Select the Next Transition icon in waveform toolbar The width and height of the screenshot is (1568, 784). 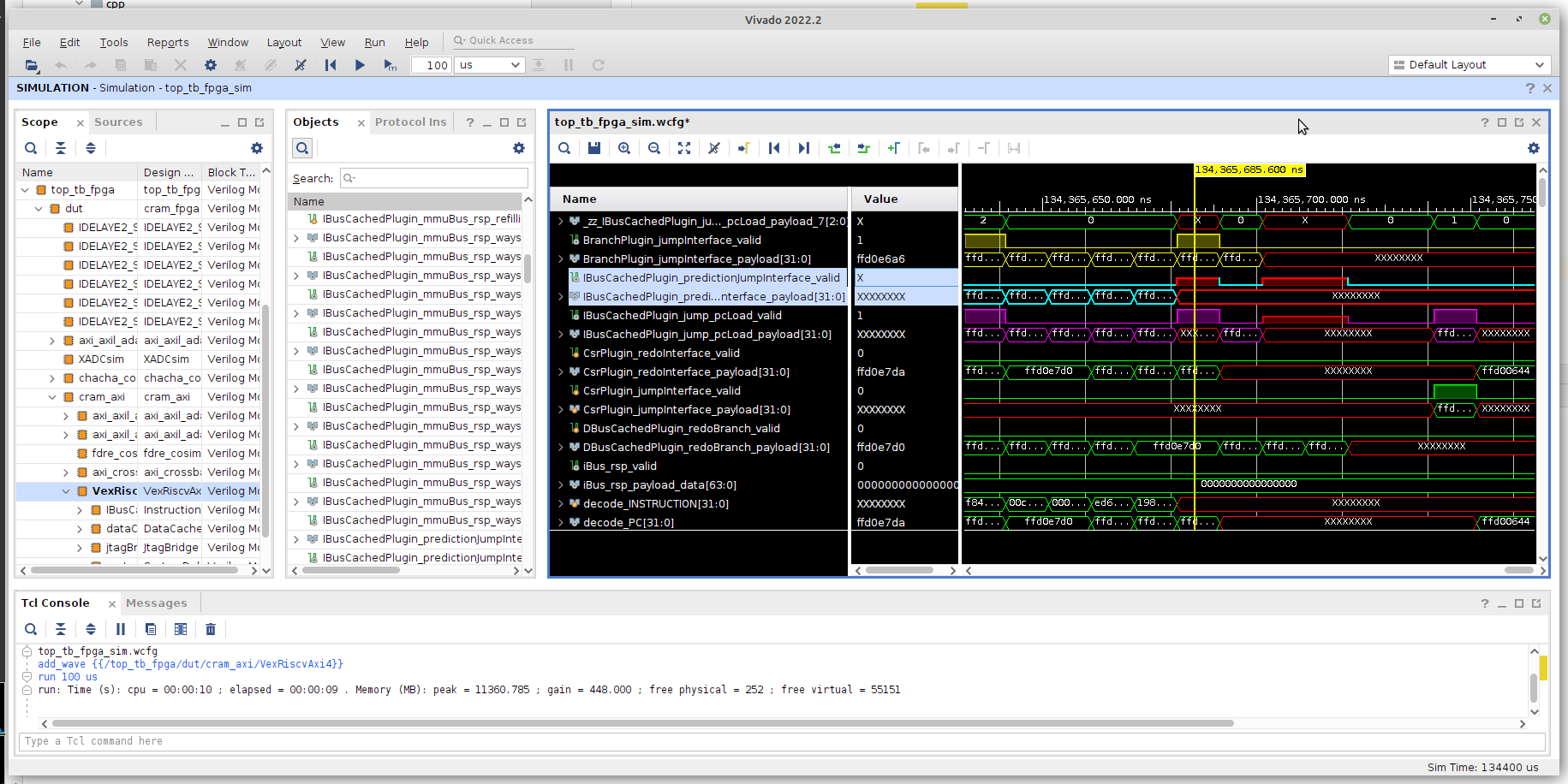pyautogui.click(x=863, y=148)
